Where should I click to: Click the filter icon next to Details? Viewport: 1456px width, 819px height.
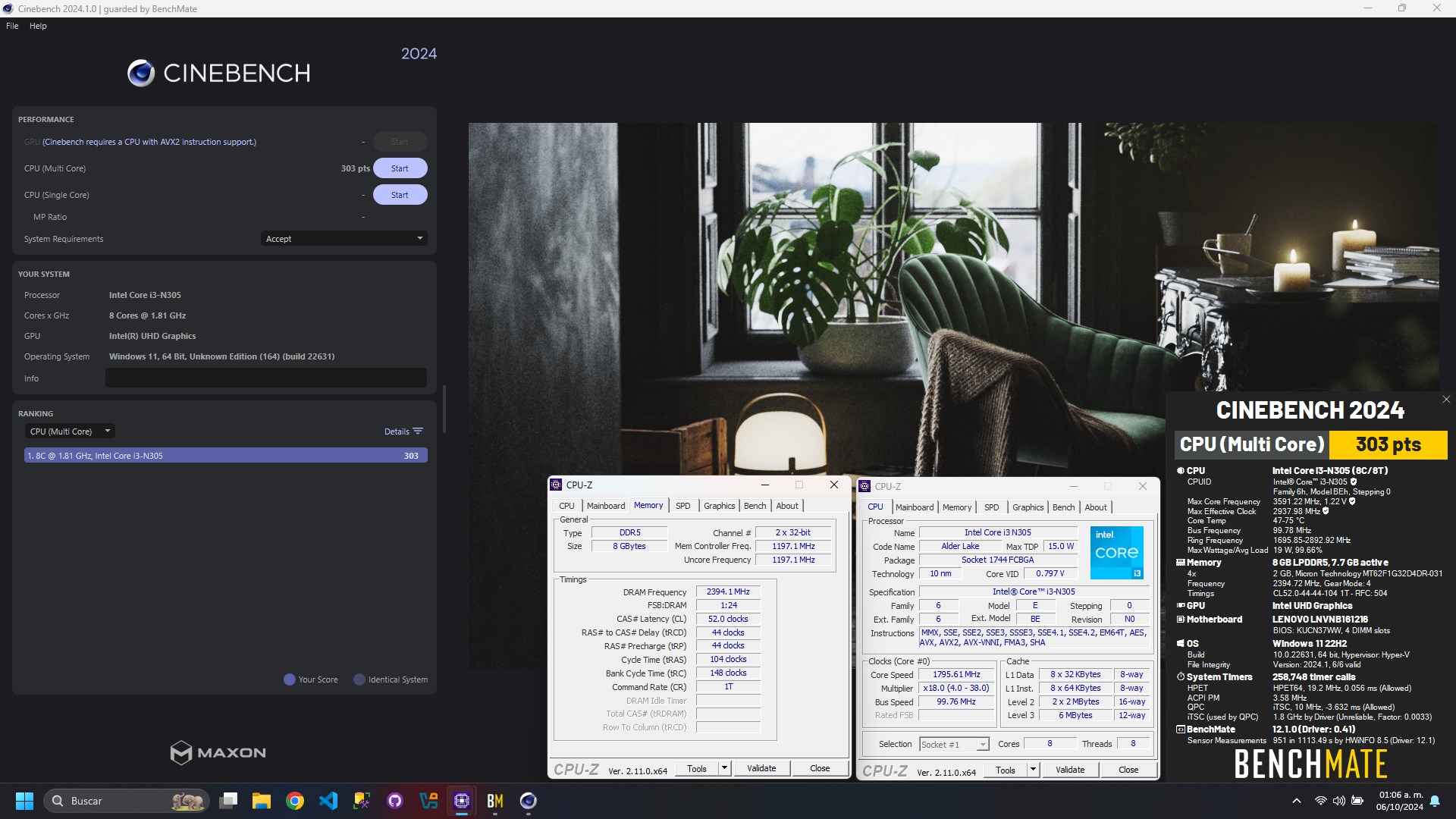(418, 431)
